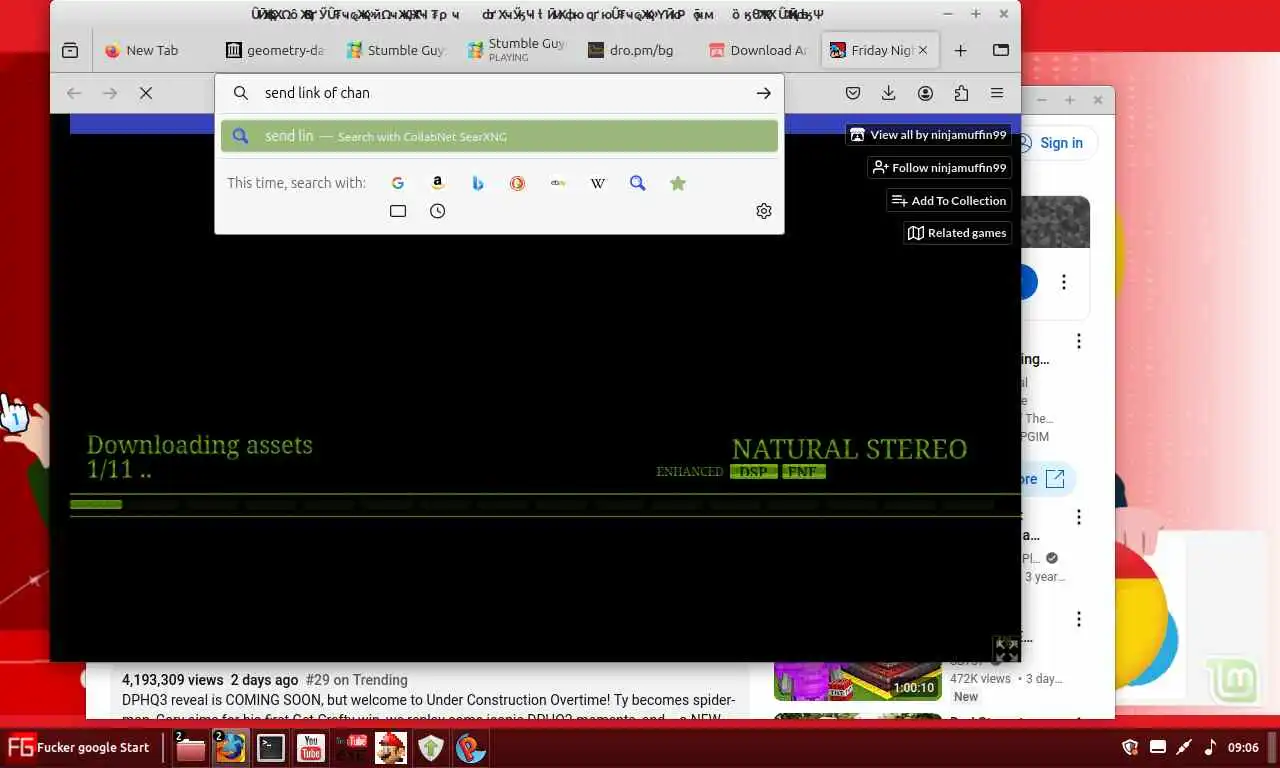The height and width of the screenshot is (768, 1280).
Task: Open the file manager in the taskbar
Action: (190, 748)
